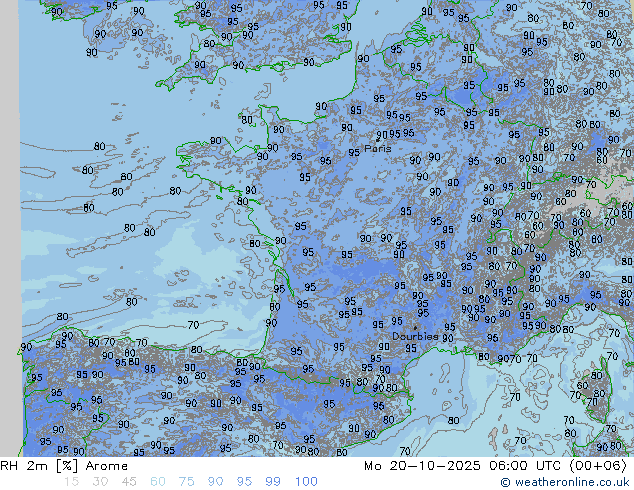The height and width of the screenshot is (490, 634).
Task: Click the legend value 99
Action: (273, 482)
